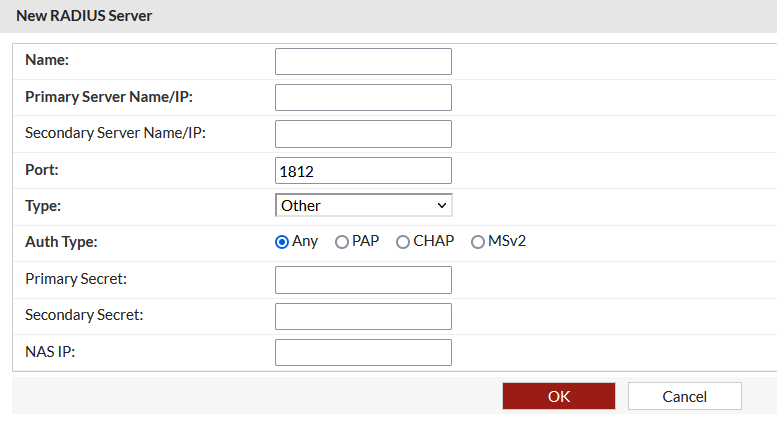Select the Any auth type radio button

tap(282, 242)
